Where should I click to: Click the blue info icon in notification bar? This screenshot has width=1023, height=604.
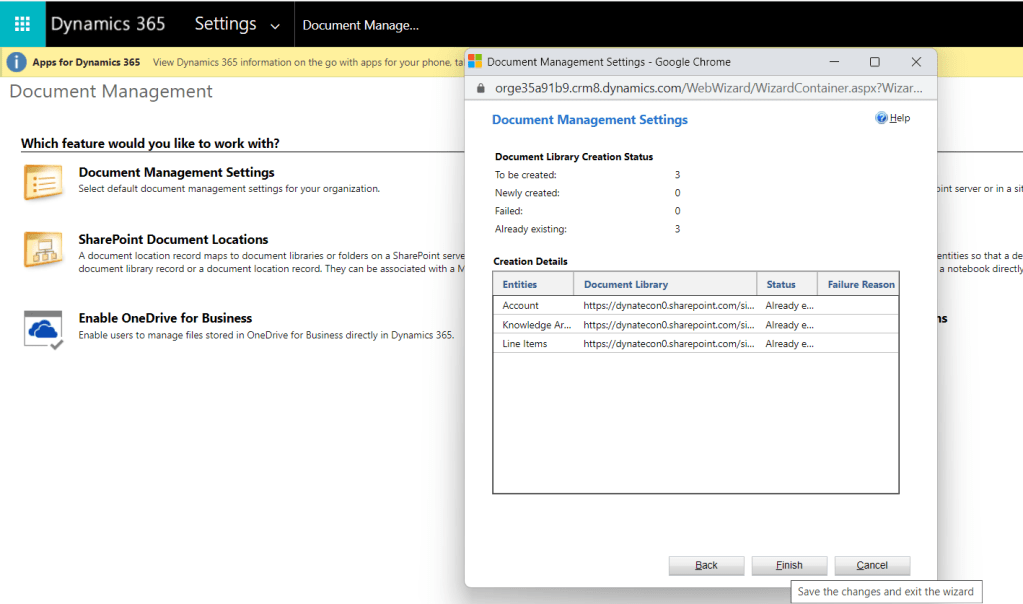pyautogui.click(x=16, y=62)
